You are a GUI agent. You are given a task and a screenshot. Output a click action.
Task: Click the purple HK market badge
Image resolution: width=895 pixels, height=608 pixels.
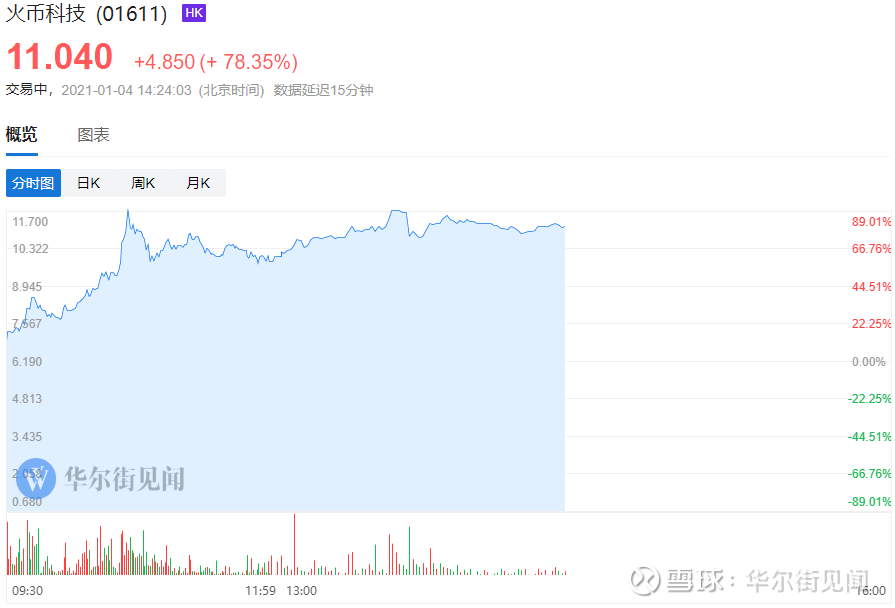coord(191,12)
